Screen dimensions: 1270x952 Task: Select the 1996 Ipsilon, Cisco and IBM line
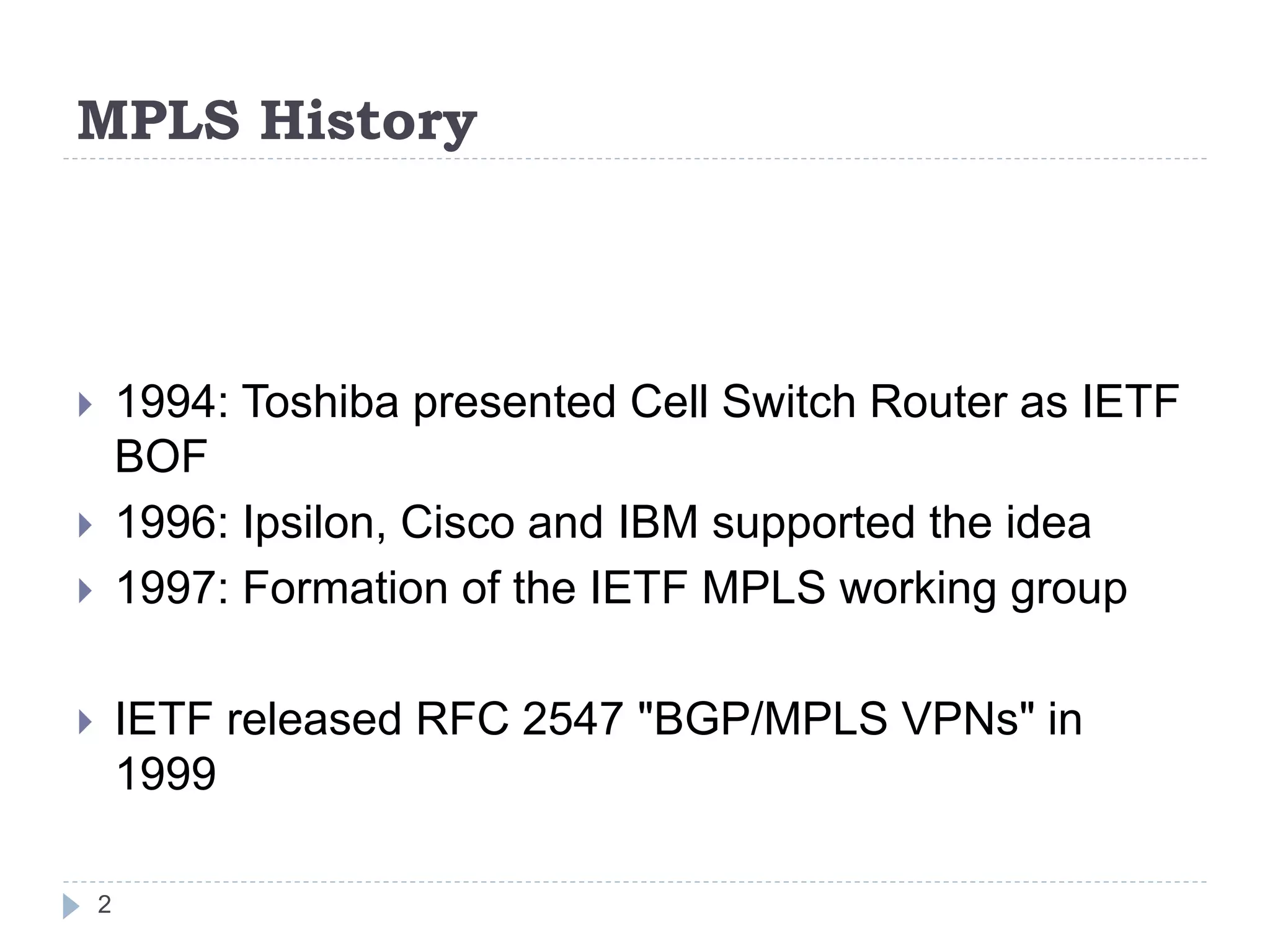coord(603,523)
